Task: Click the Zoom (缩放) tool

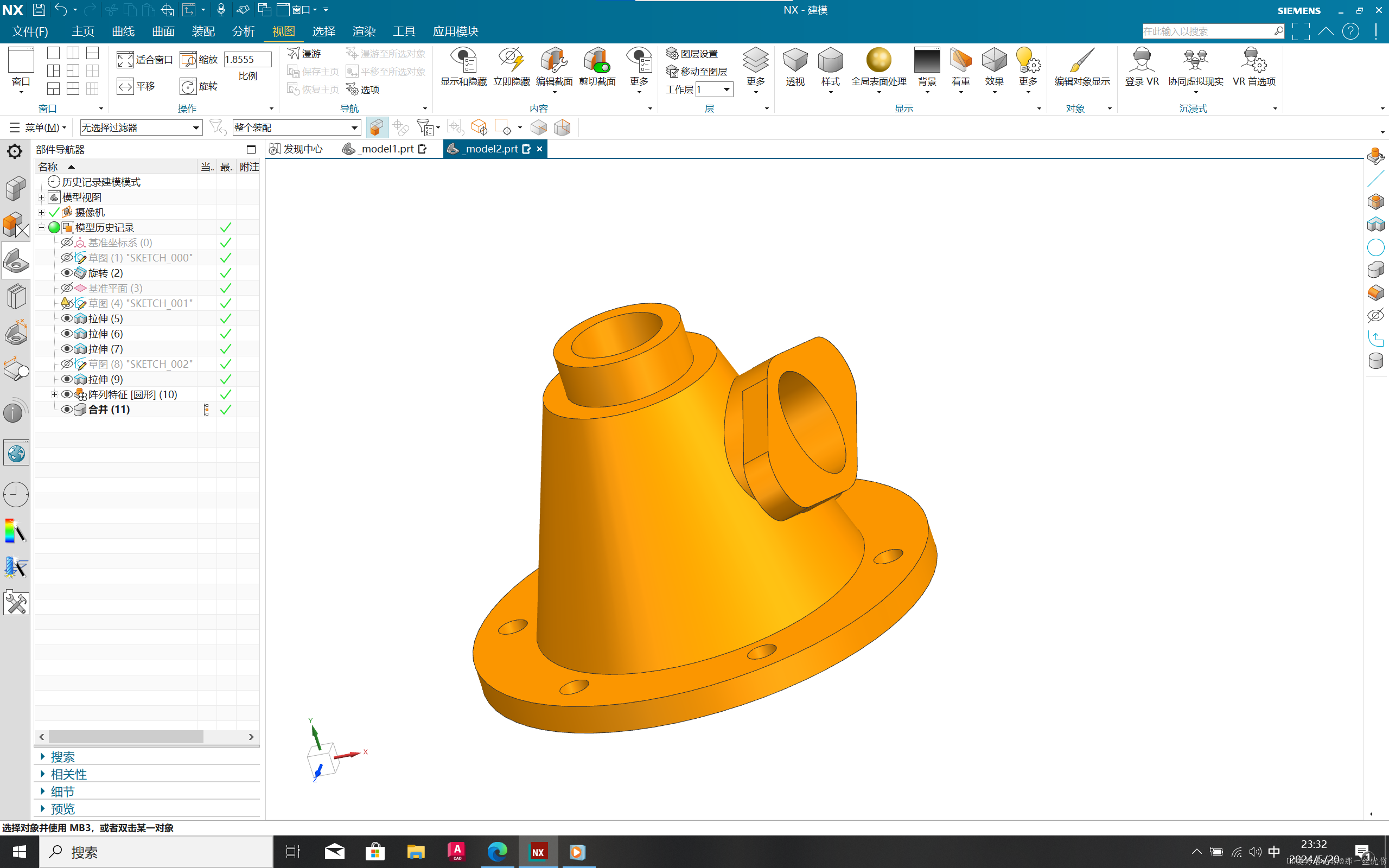Action: tap(199, 59)
